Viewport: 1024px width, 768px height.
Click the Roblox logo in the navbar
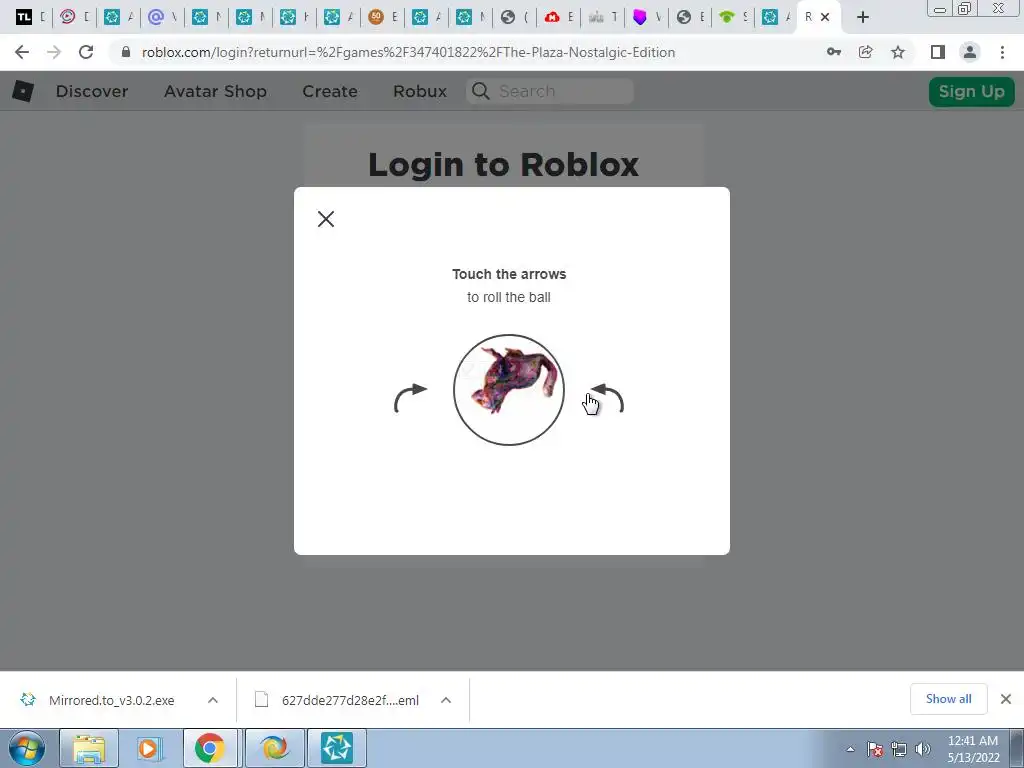coord(23,91)
